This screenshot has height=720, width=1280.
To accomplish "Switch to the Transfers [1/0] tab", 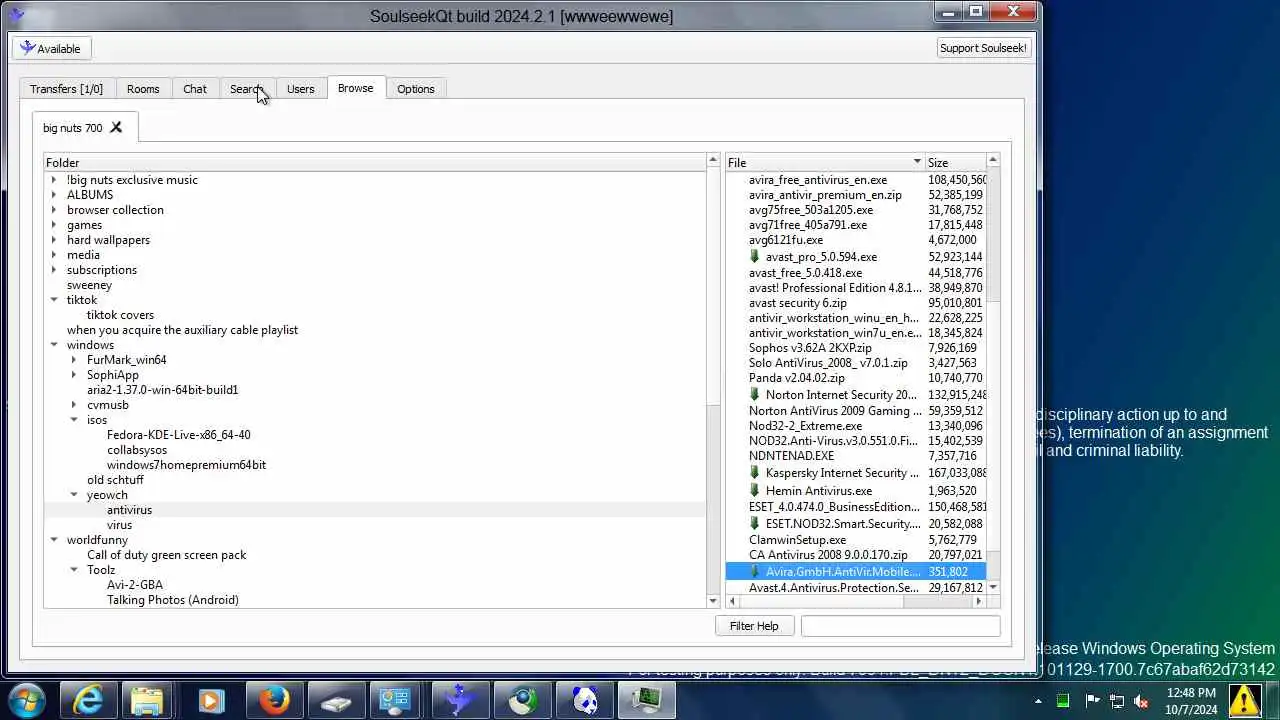I will pos(66,89).
